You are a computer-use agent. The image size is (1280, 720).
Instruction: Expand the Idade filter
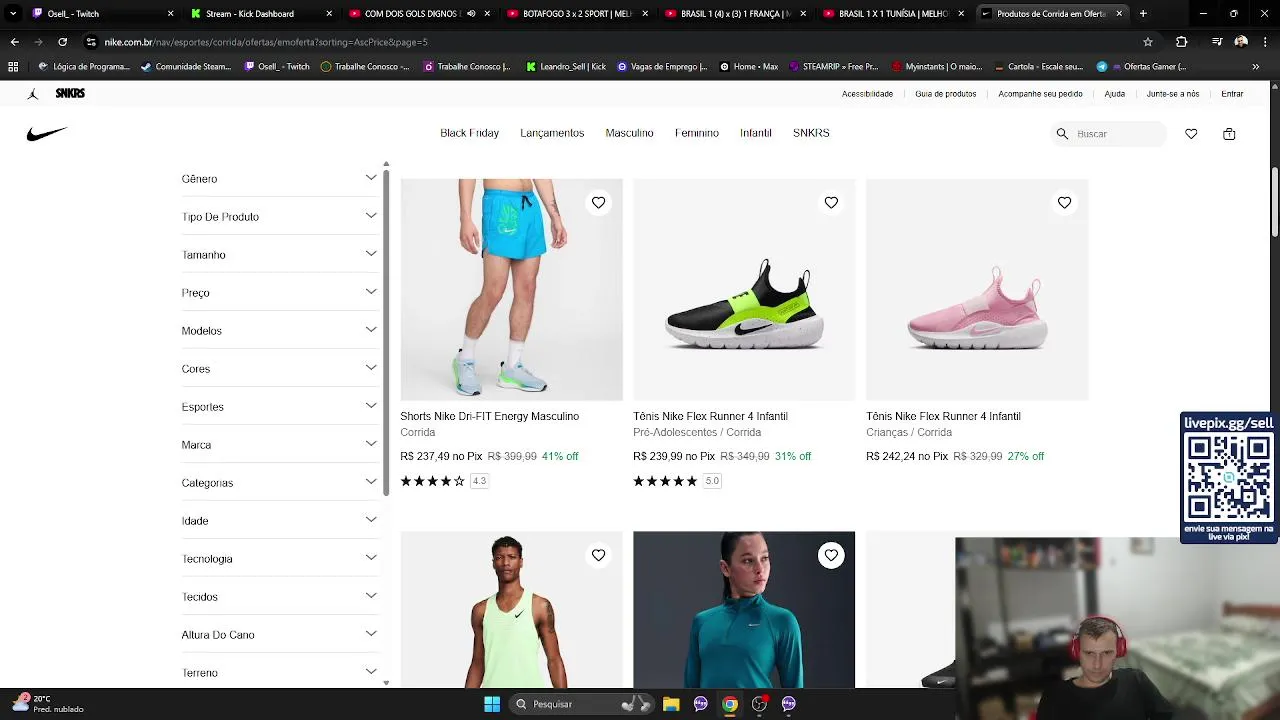(279, 520)
